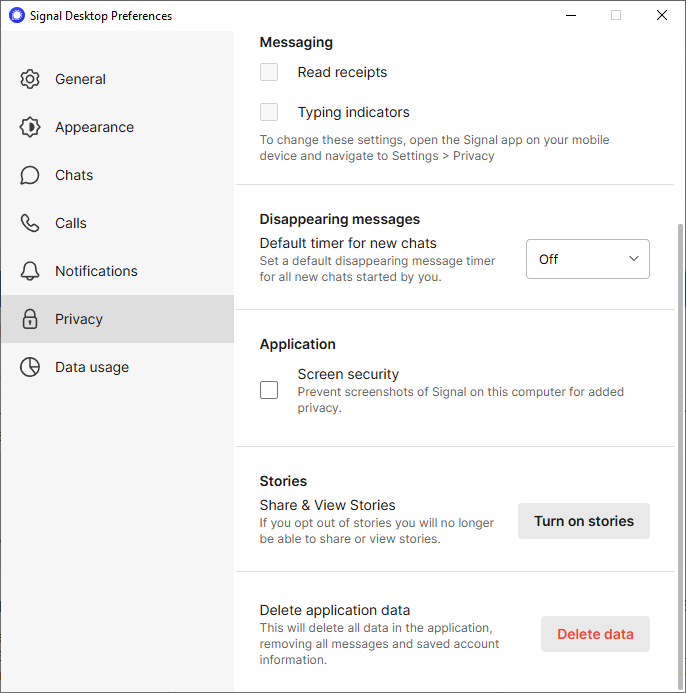This screenshot has width=686, height=693.
Task: Click the Default timer for new chats label
Action: (348, 244)
